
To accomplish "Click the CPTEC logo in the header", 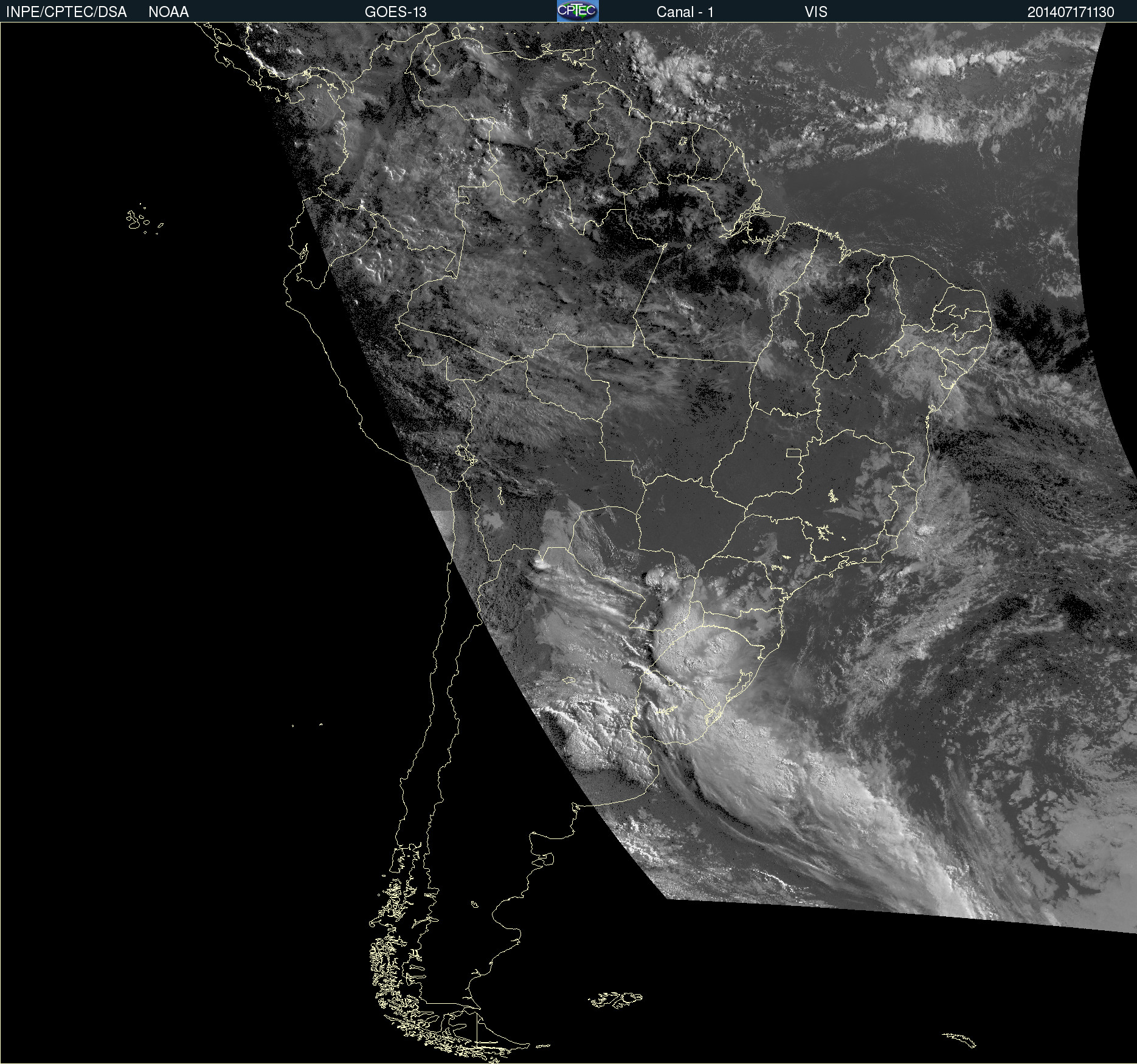I will click(x=577, y=11).
